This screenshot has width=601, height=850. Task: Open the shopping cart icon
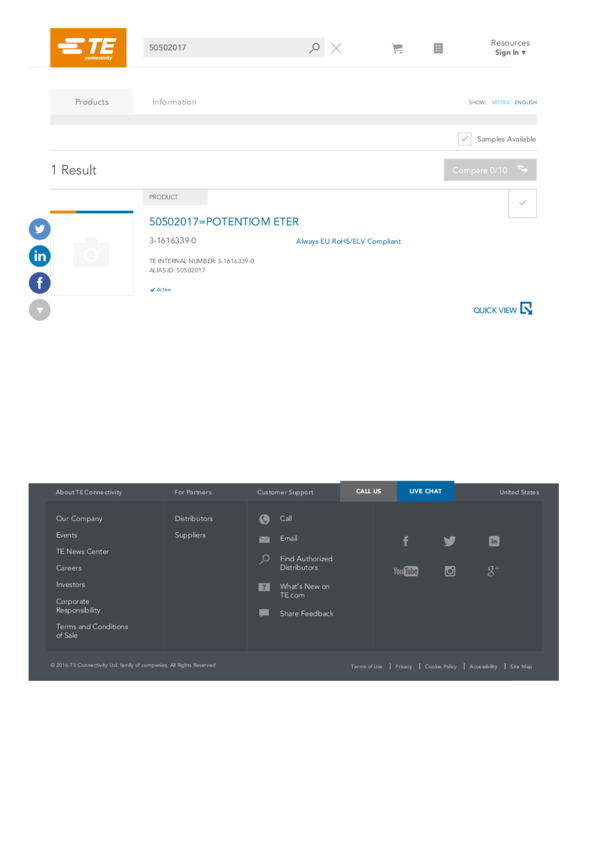click(x=397, y=48)
